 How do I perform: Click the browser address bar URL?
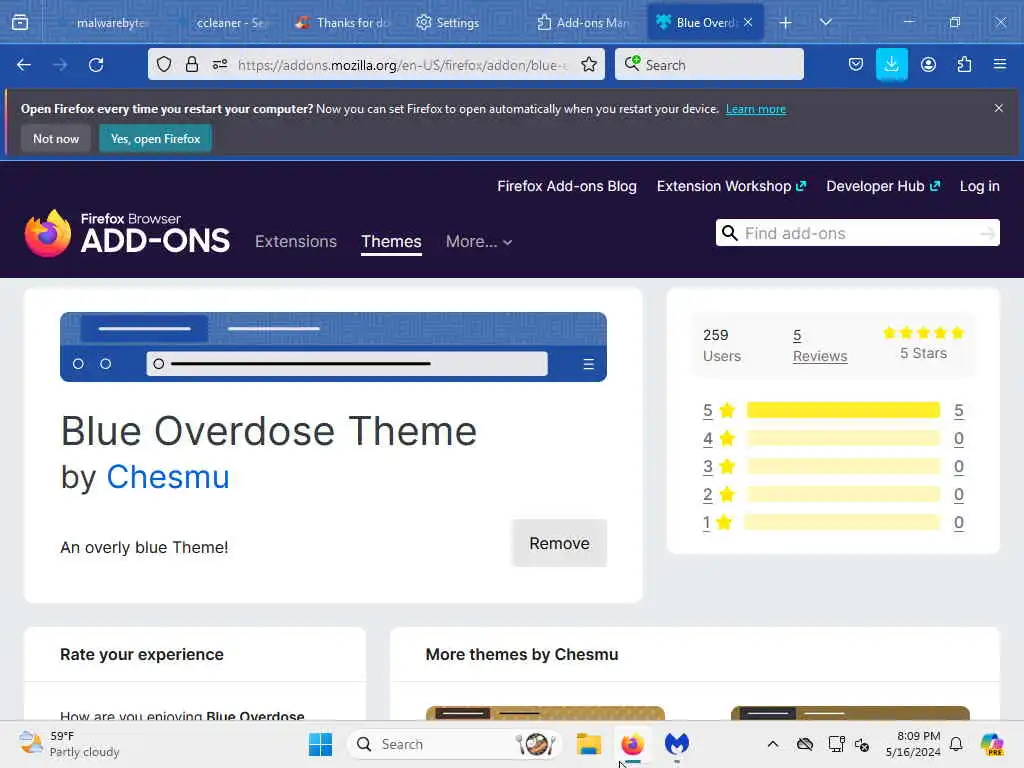tap(403, 65)
